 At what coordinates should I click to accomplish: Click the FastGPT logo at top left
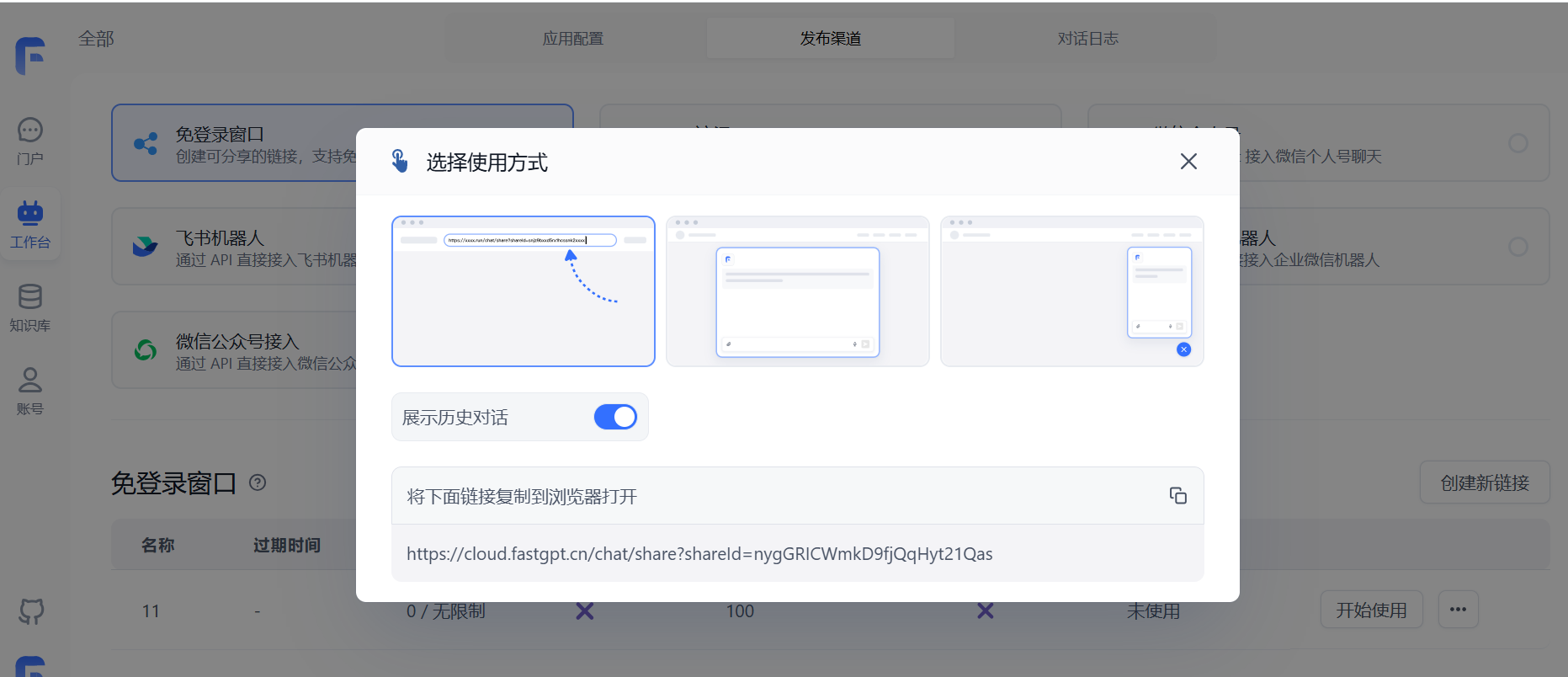(30, 56)
